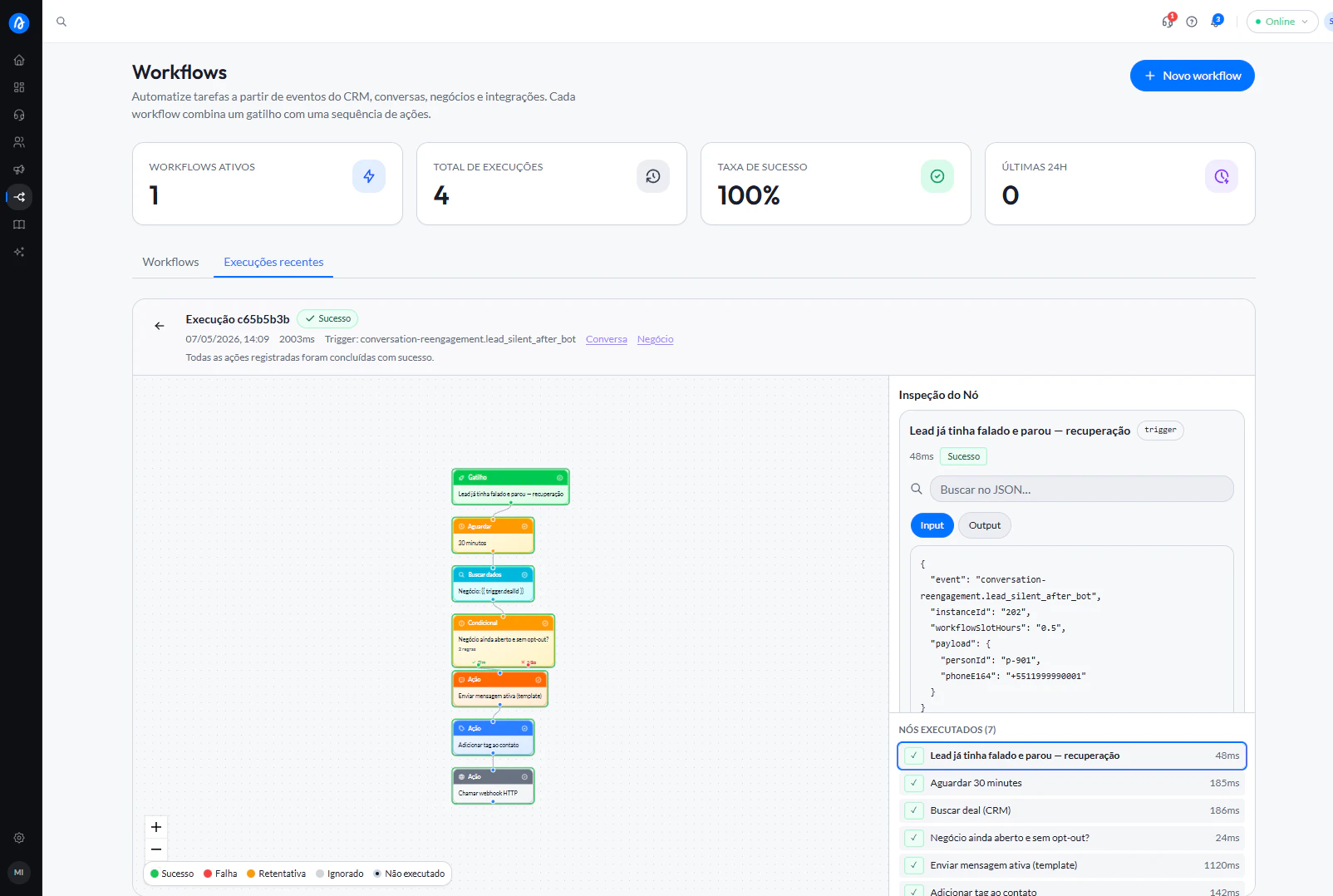This screenshot has width=1333, height=896.
Task: Click the lightning icon on Workflows Ativos card
Action: (369, 176)
